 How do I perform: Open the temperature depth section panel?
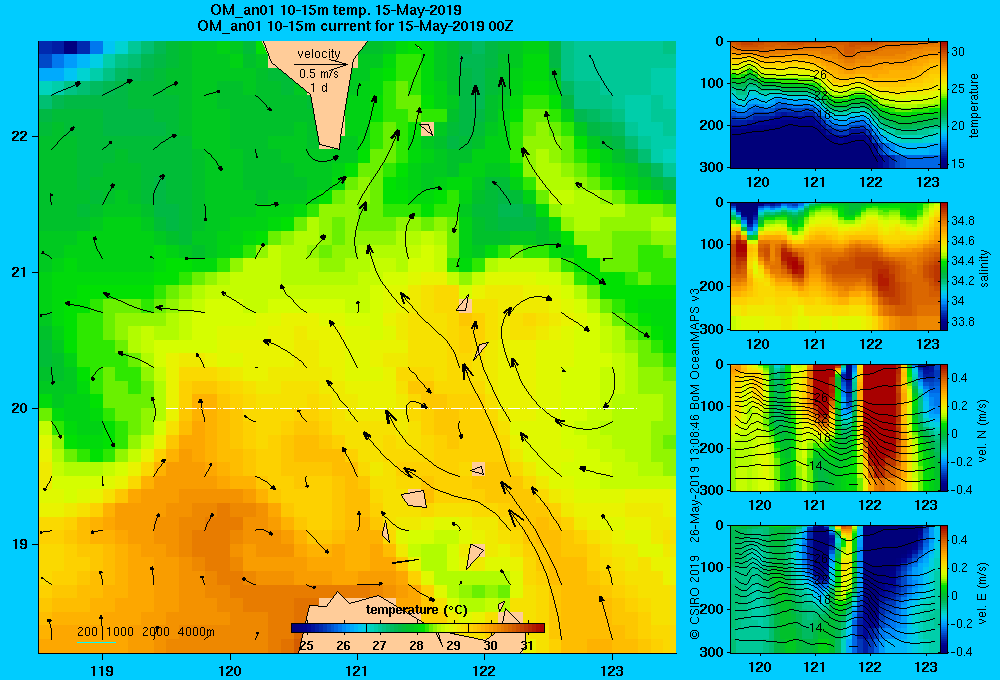[x=835, y=105]
